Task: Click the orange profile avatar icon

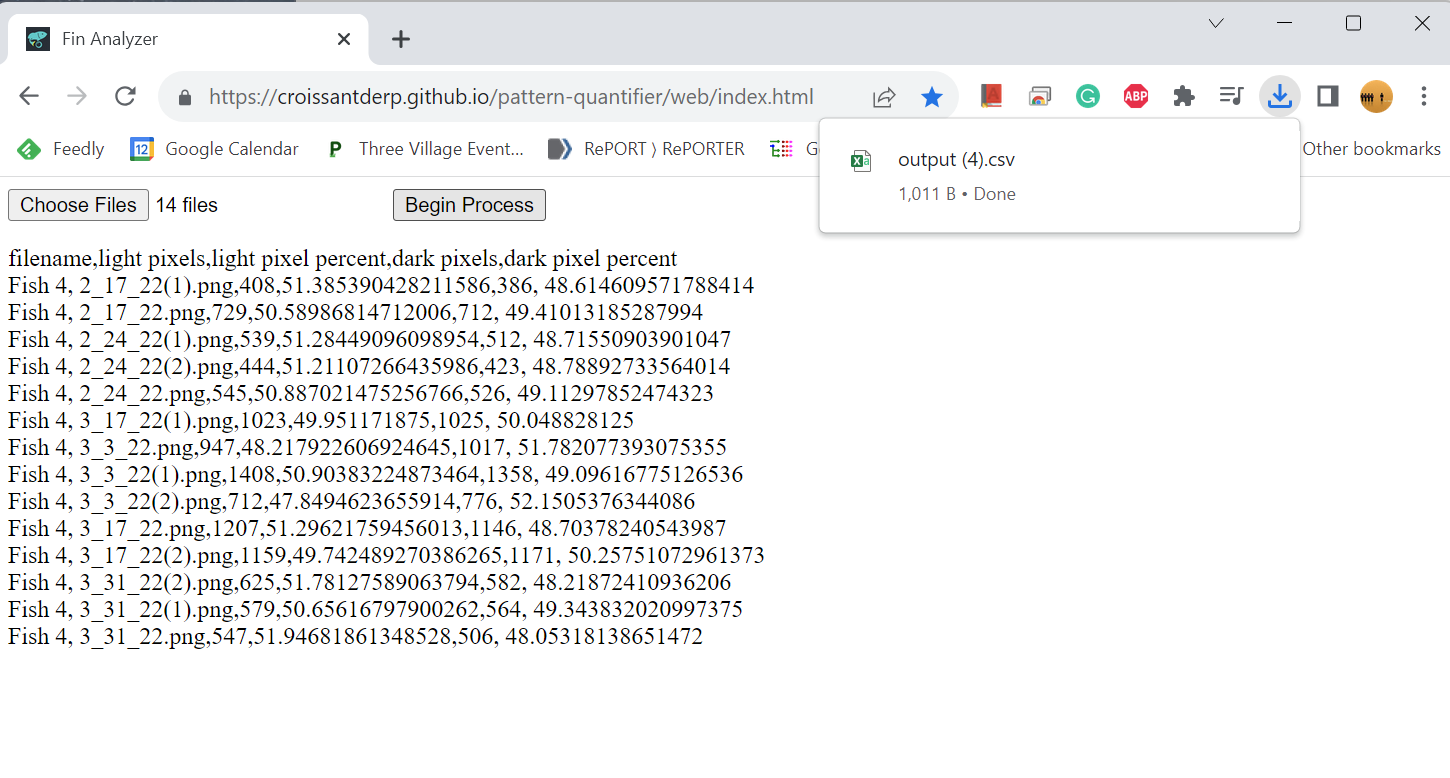Action: [1375, 96]
